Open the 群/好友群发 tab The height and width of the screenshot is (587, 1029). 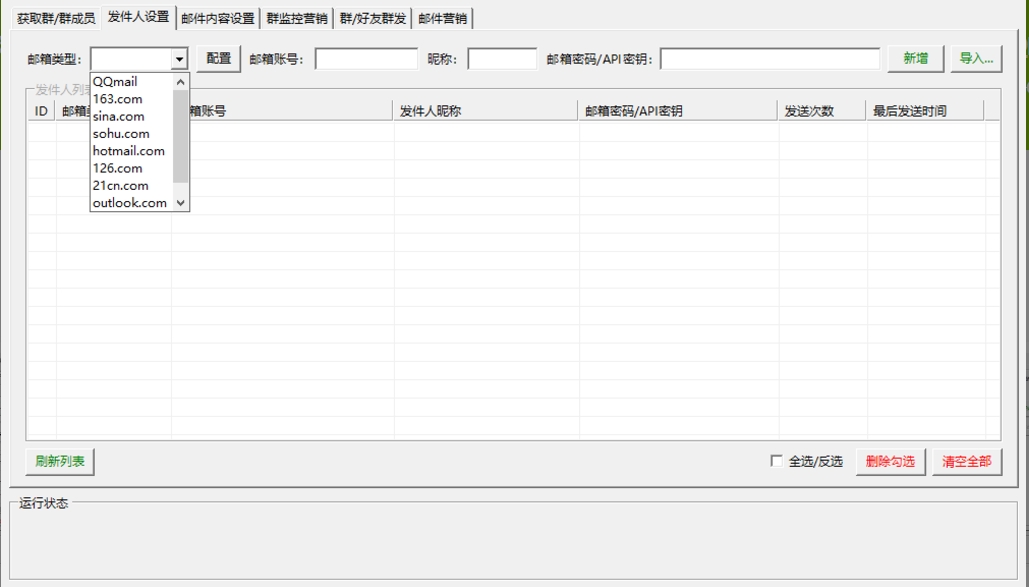click(373, 18)
